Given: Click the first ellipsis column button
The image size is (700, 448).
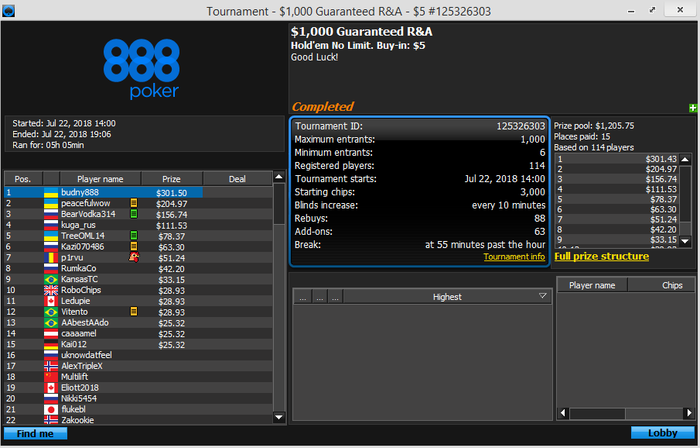Looking at the screenshot, I should (303, 297).
